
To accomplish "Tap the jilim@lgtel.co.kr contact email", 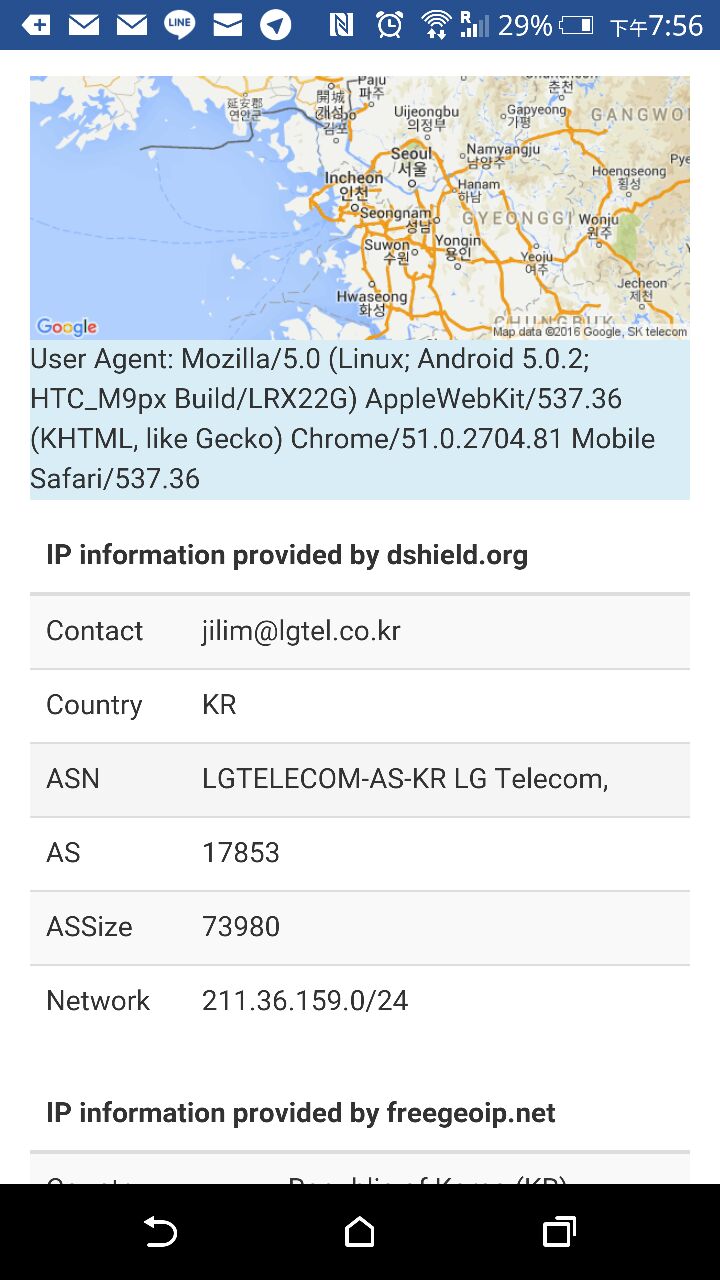I will [301, 631].
